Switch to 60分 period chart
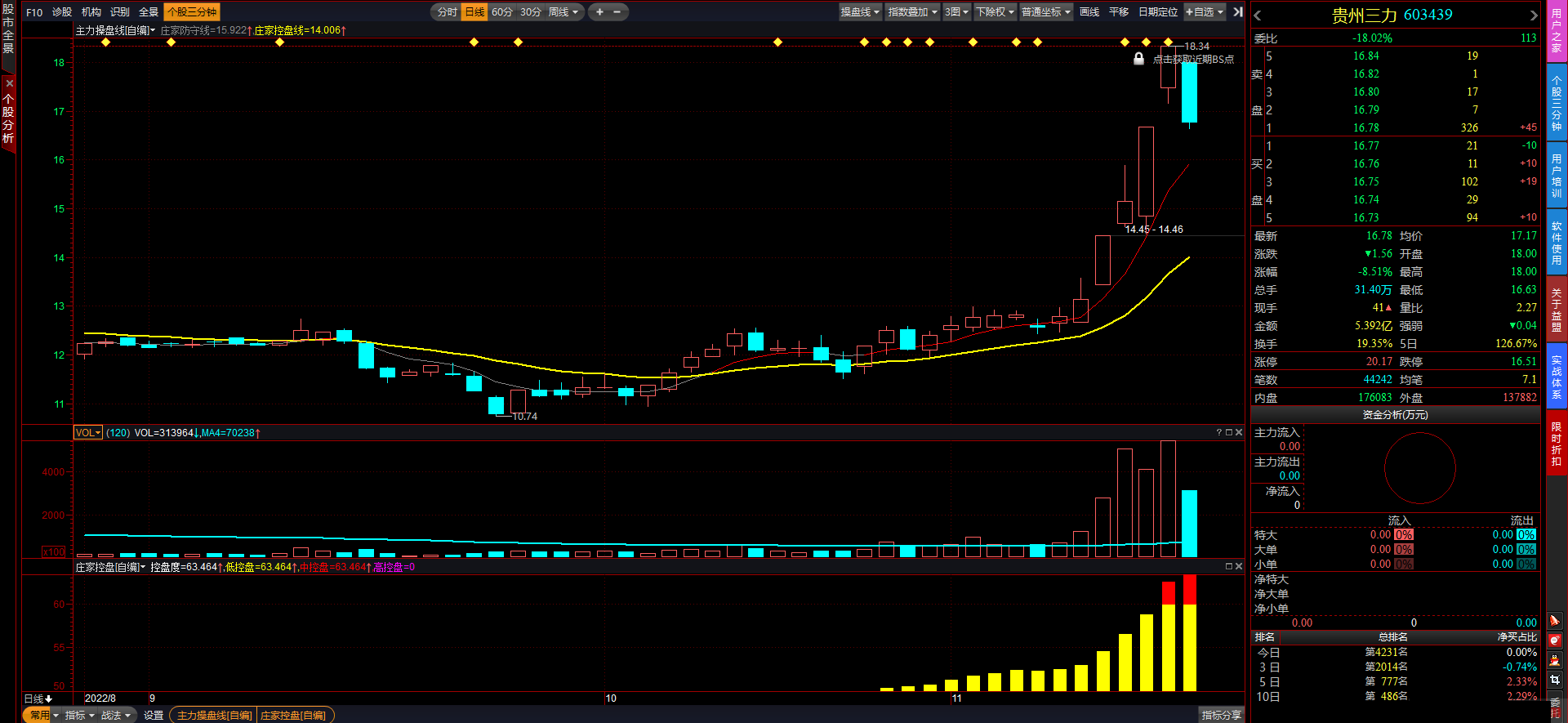 tap(502, 12)
